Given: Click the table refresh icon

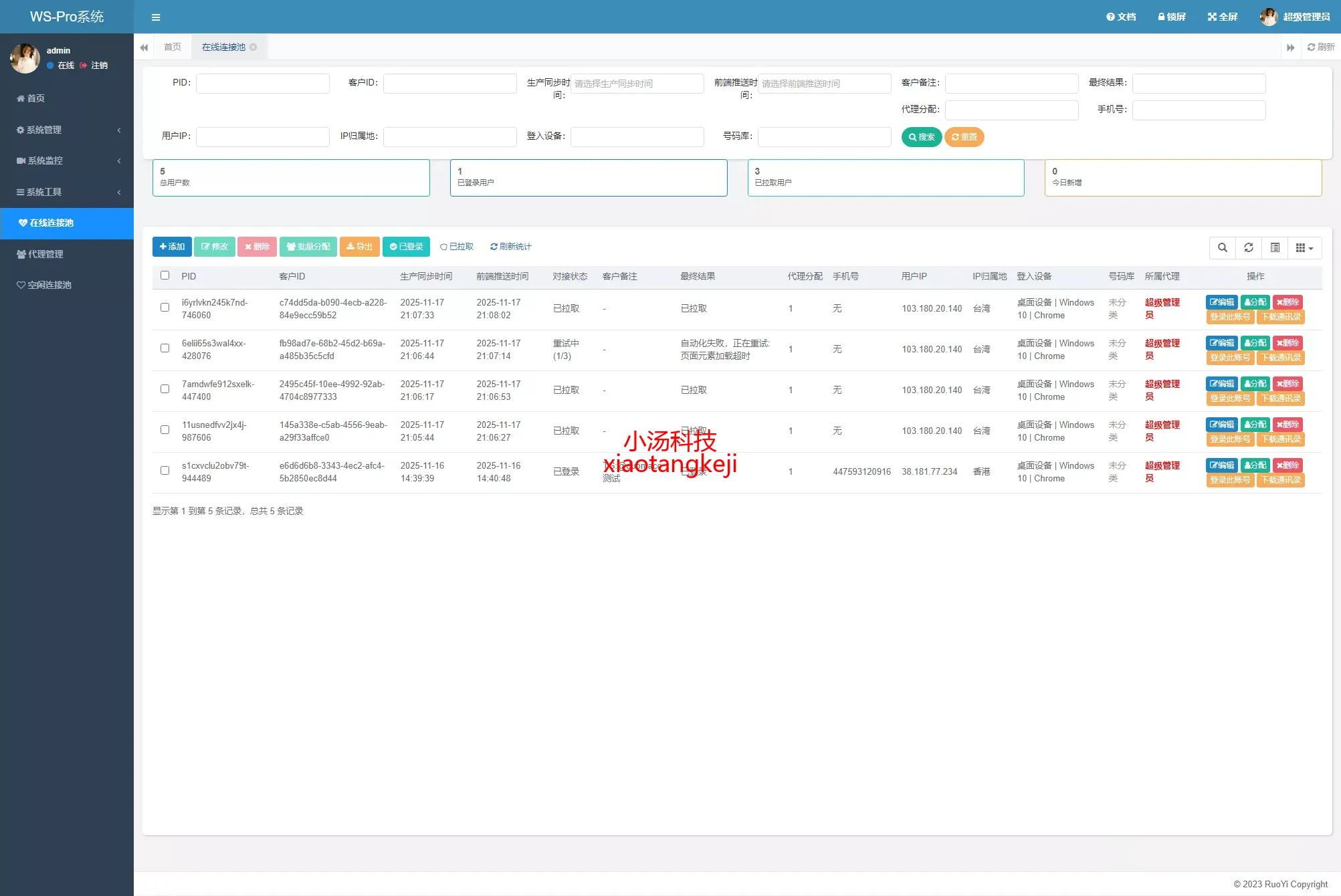Looking at the screenshot, I should [x=1249, y=248].
